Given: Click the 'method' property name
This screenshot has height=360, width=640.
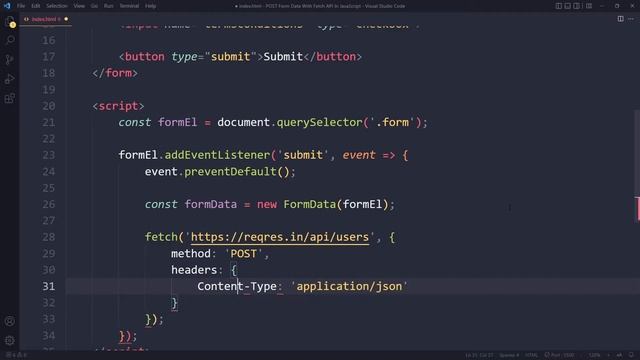Looking at the screenshot, I should pos(191,254).
